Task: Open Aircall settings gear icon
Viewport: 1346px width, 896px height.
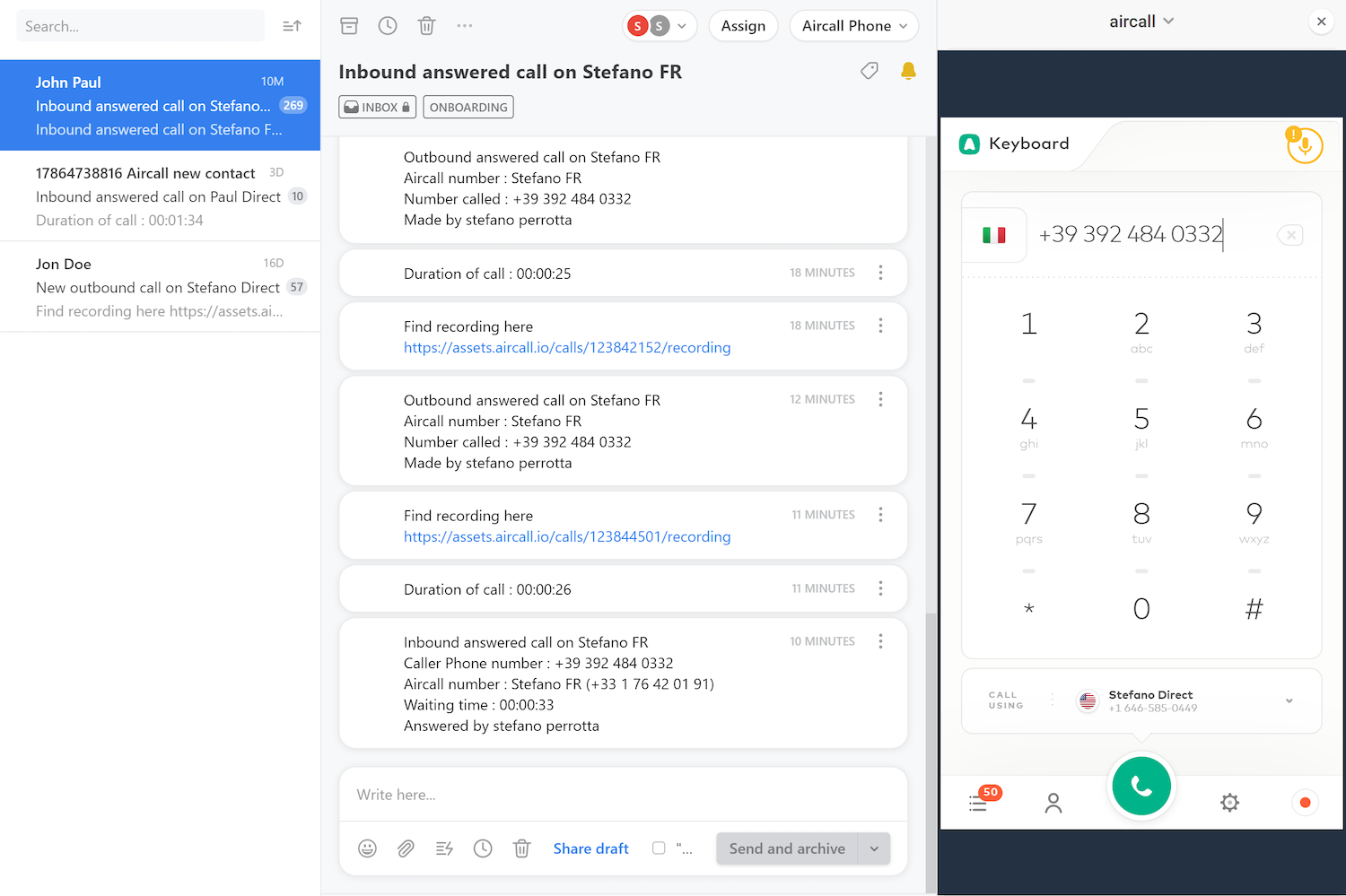Action: (x=1229, y=803)
